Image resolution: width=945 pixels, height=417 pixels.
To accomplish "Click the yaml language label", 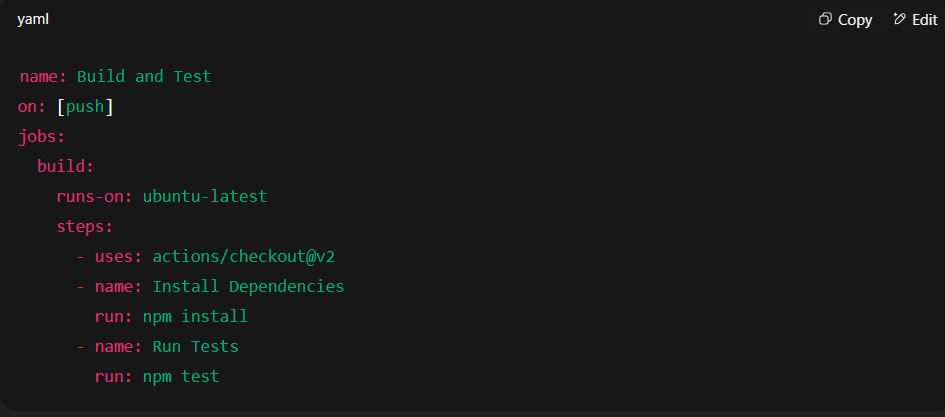I will [33, 19].
